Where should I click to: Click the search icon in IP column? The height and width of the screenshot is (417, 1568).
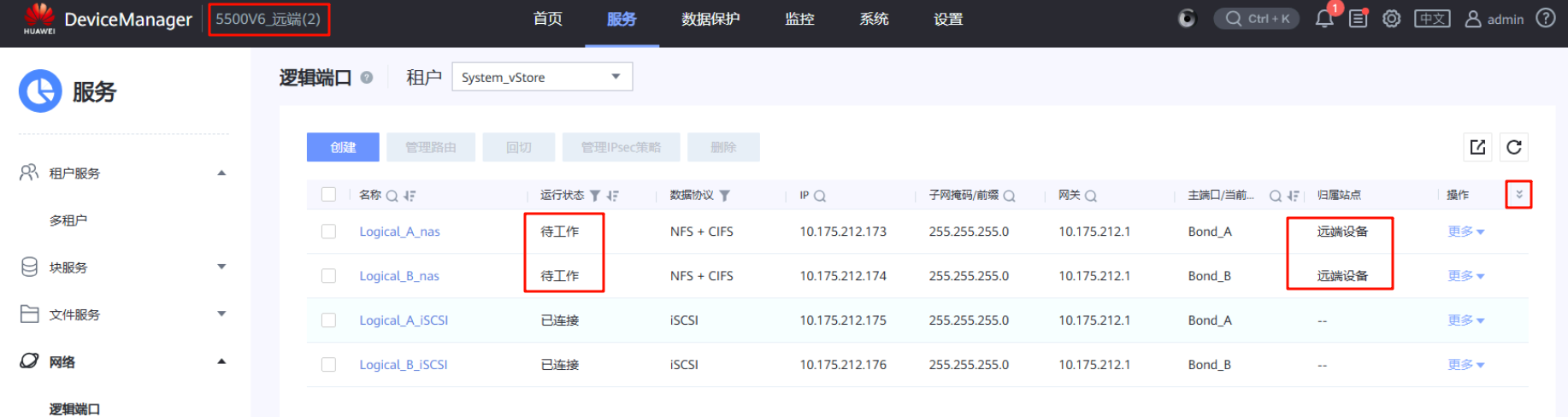click(x=820, y=196)
